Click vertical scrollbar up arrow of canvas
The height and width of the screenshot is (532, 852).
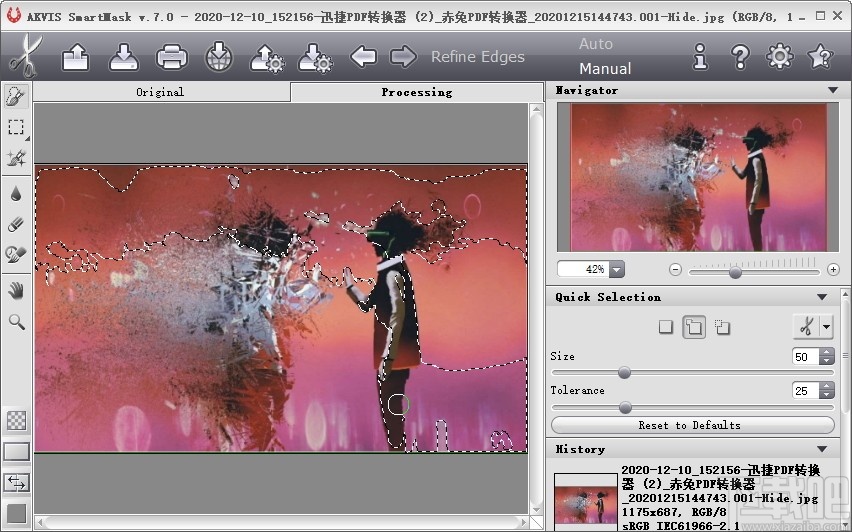coord(536,110)
